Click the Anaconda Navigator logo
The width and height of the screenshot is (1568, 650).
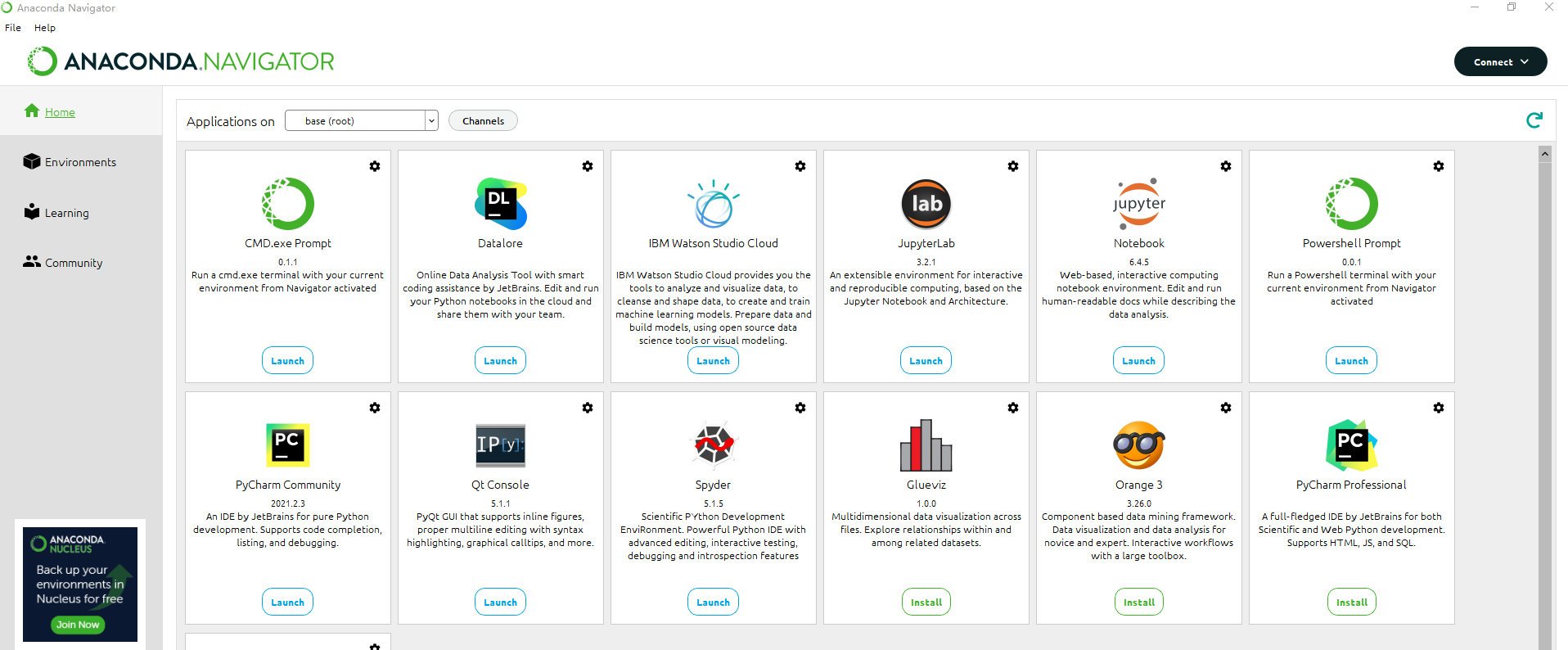coord(181,61)
